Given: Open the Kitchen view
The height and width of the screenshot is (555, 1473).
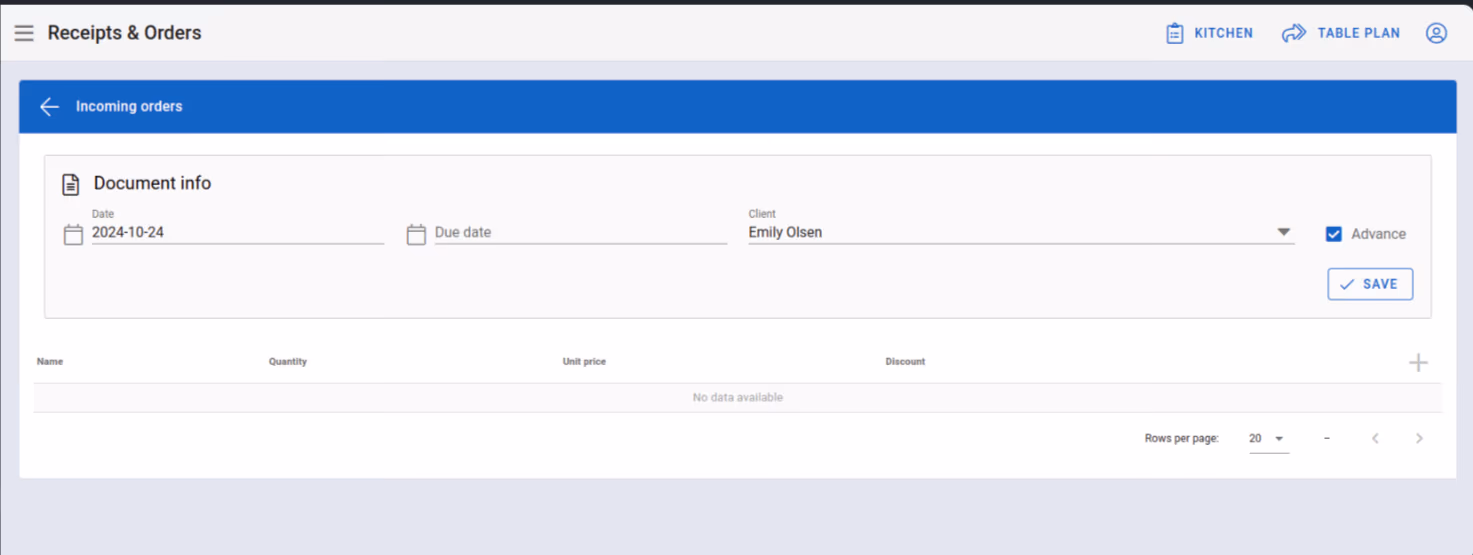Looking at the screenshot, I should (1209, 33).
